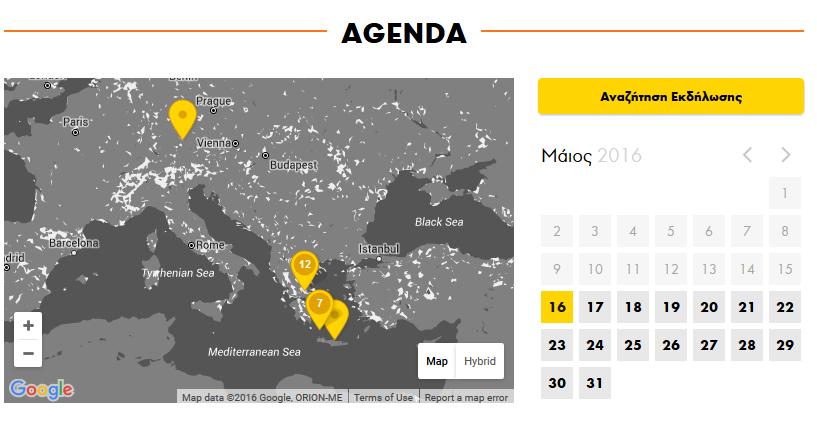
Task: Go to the previous month
Action: coord(748,155)
